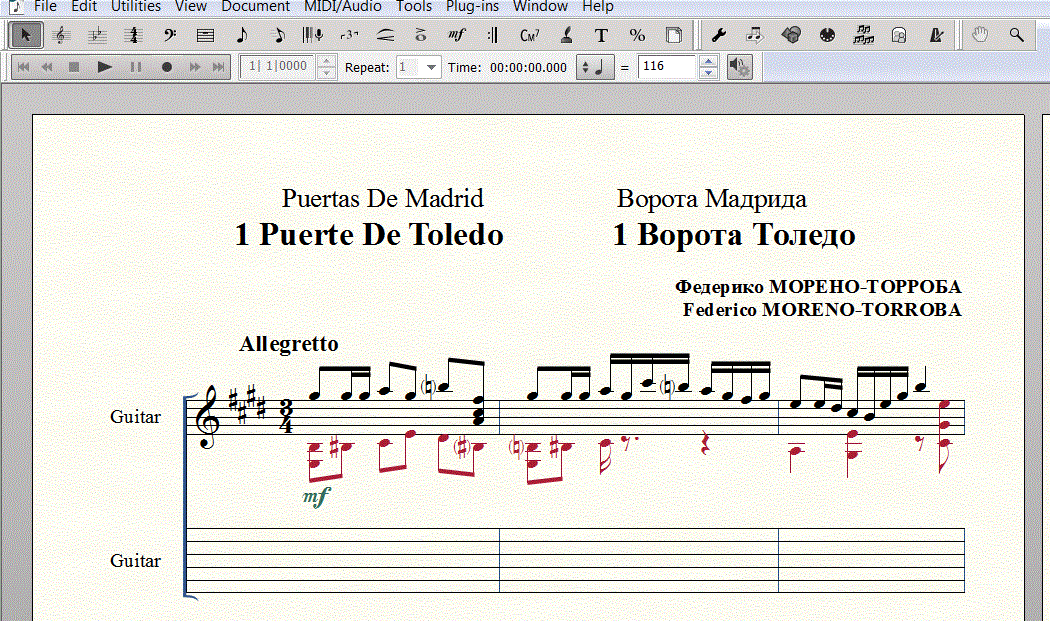The width and height of the screenshot is (1050, 621).
Task: Open the Resize percent tool
Action: click(638, 35)
